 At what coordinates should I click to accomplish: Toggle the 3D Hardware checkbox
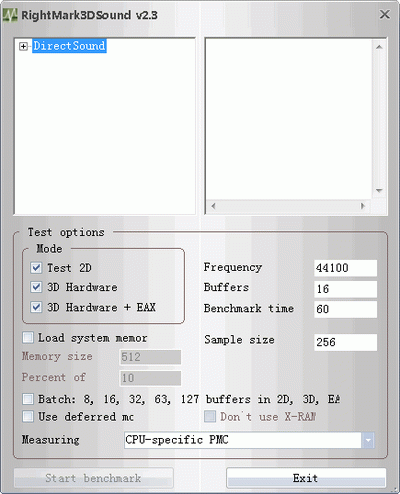[x=36, y=287]
